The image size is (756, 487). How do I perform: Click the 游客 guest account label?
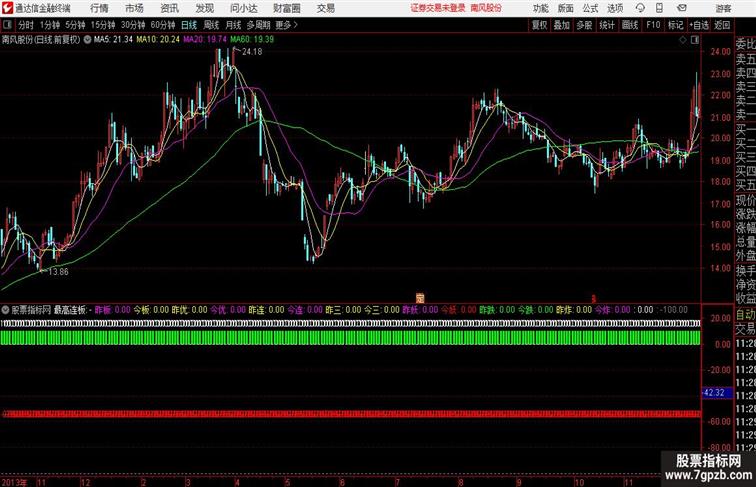coord(723,8)
